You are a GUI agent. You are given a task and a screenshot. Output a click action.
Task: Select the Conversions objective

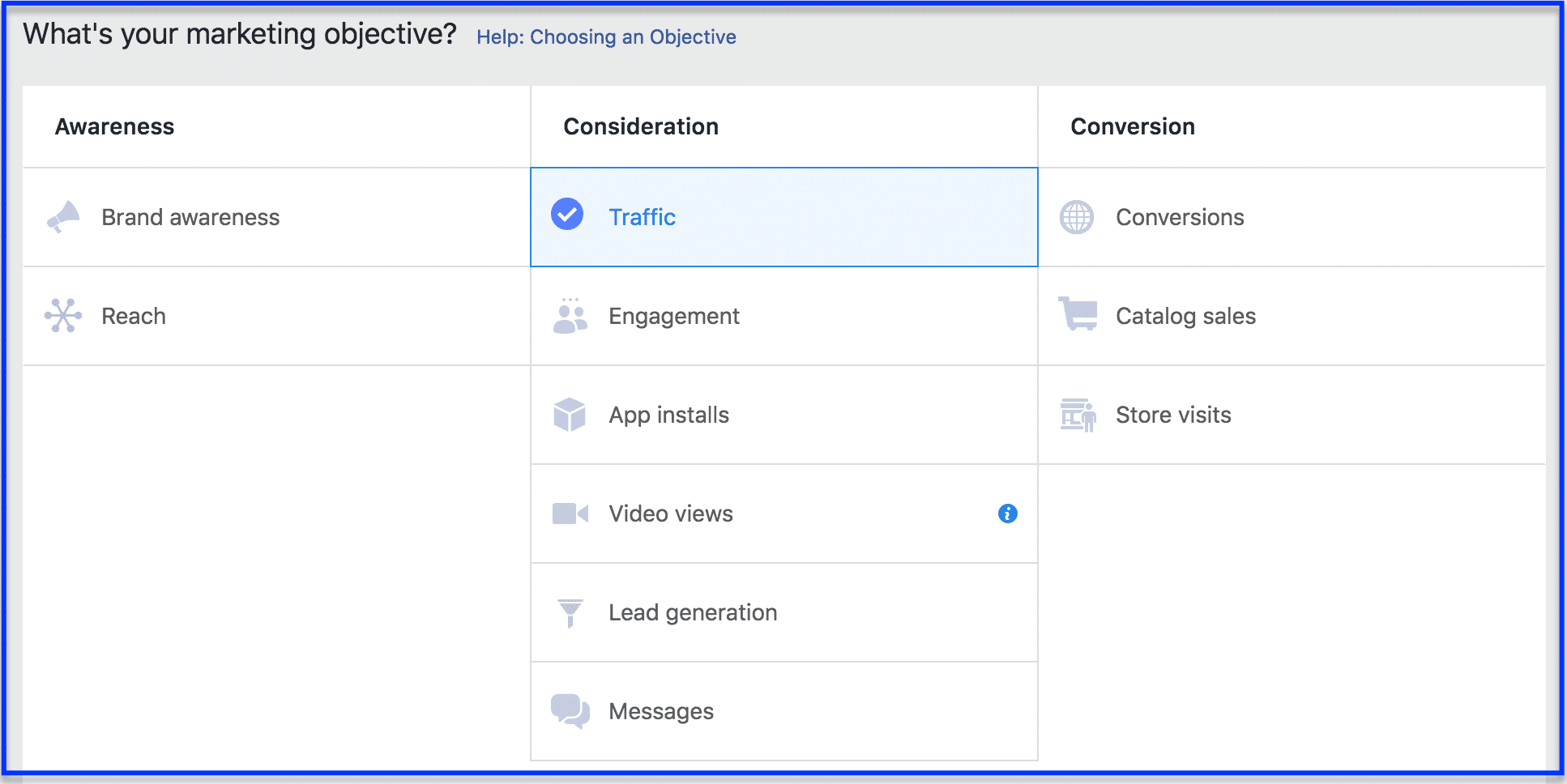coord(1292,217)
